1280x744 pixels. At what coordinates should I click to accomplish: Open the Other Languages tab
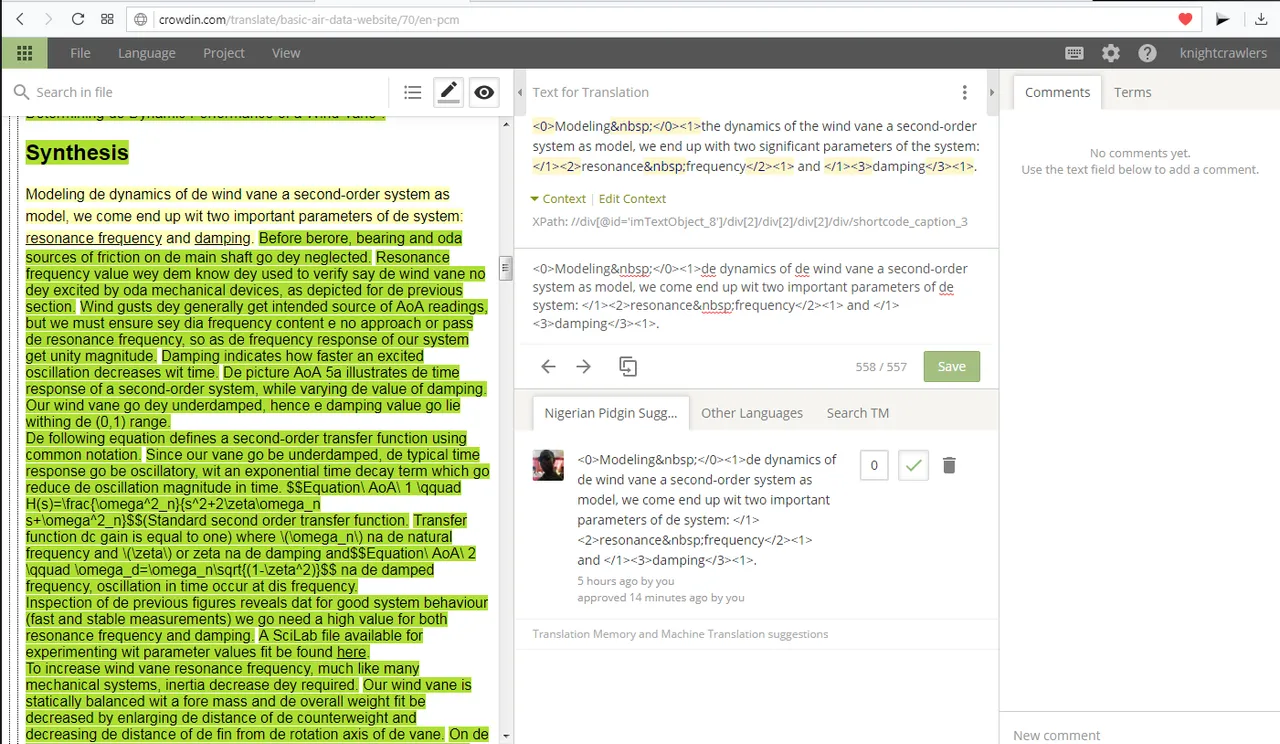click(x=752, y=413)
